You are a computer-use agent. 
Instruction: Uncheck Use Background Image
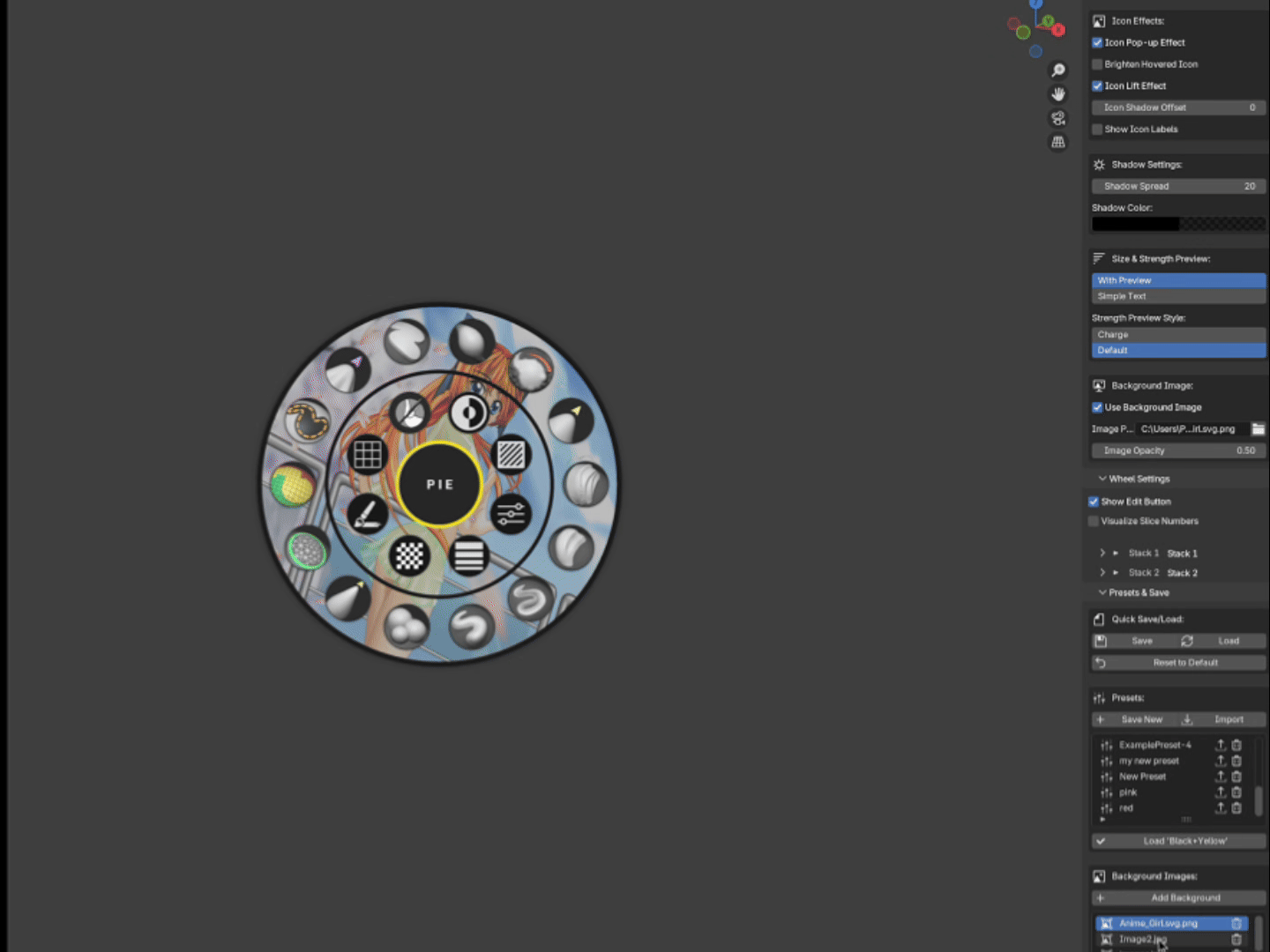point(1097,407)
